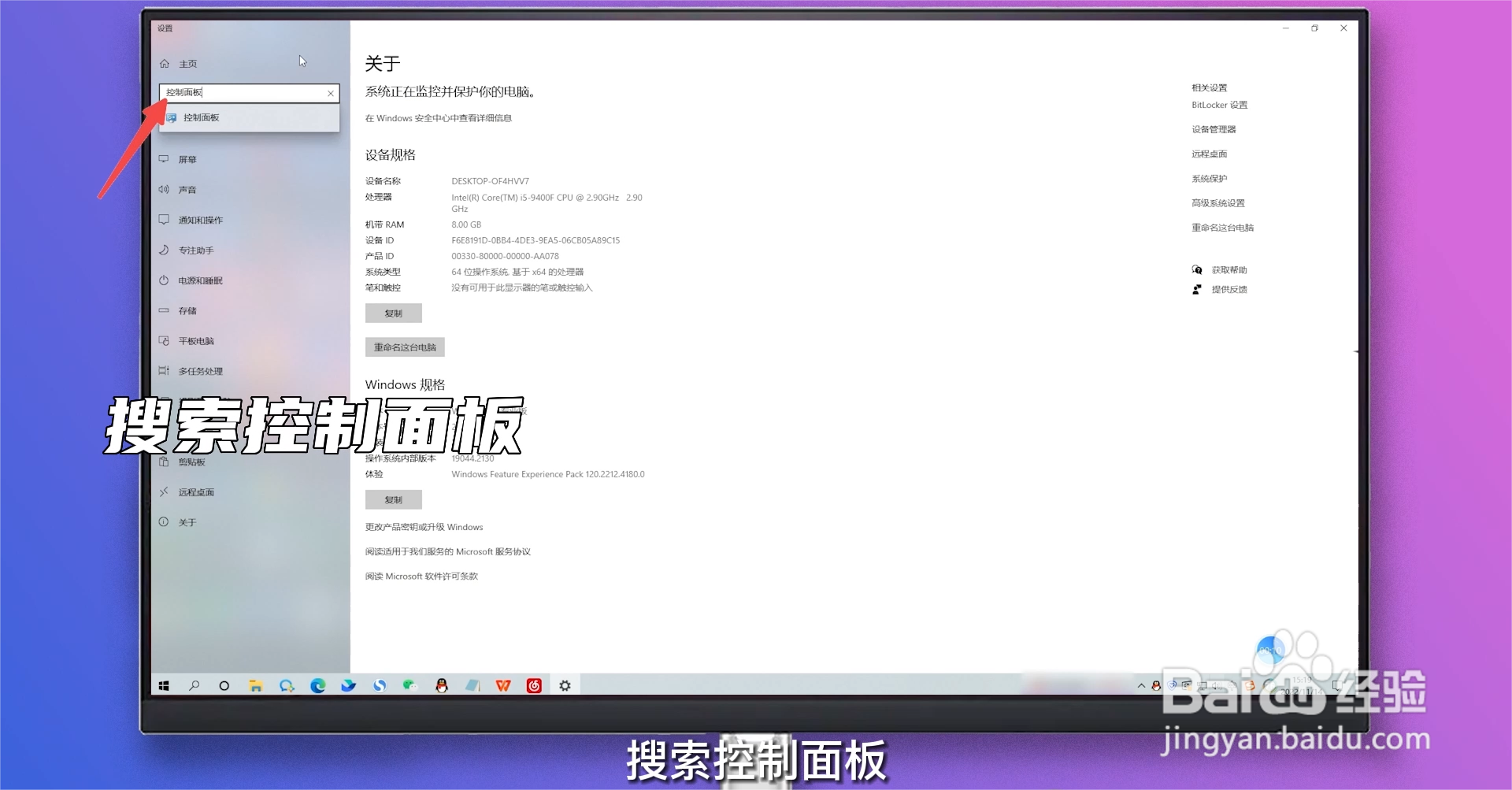
Task: Click the 控制面板 search field
Action: pyautogui.click(x=249, y=93)
